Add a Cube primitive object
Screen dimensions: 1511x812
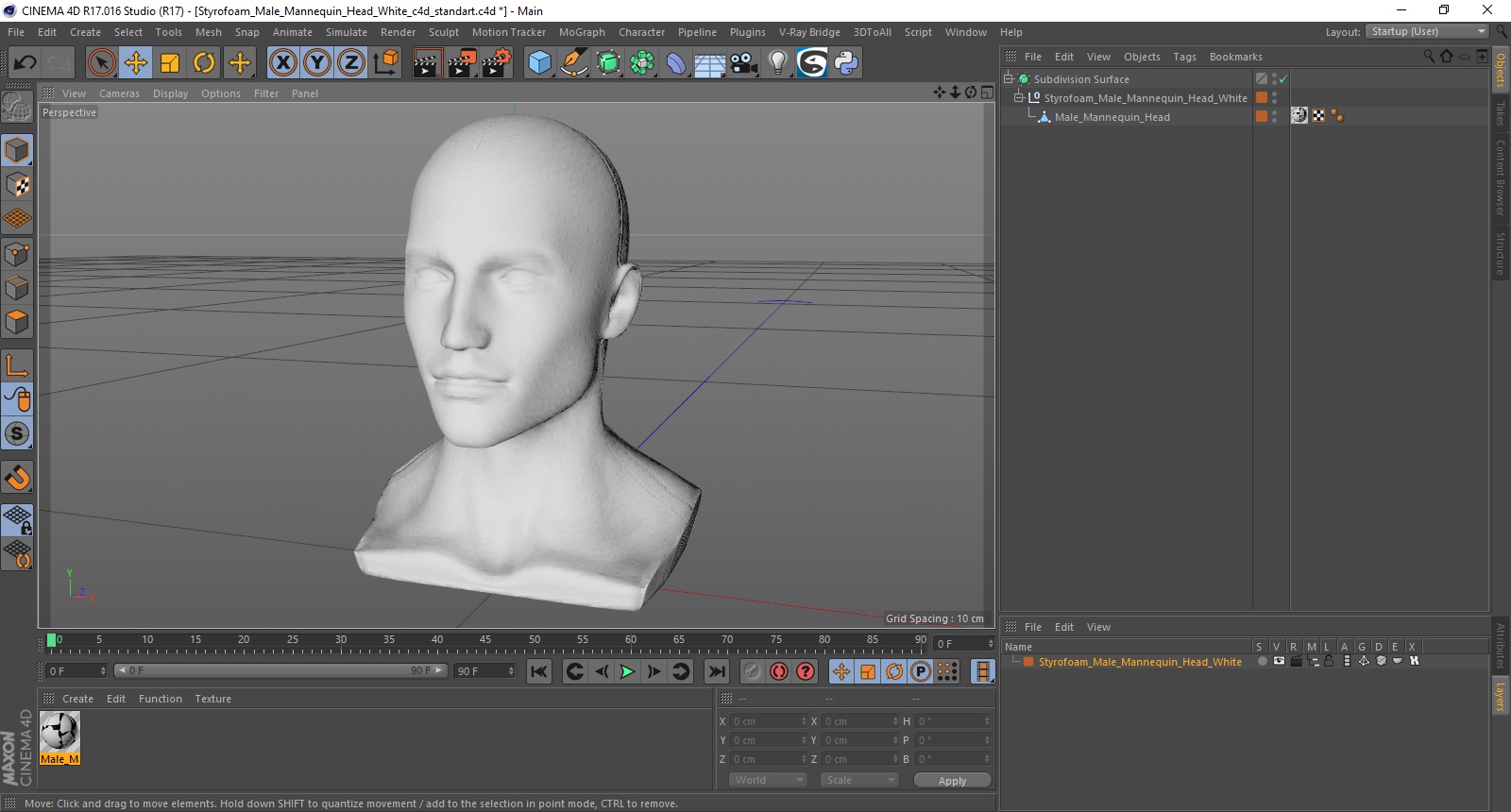(539, 62)
